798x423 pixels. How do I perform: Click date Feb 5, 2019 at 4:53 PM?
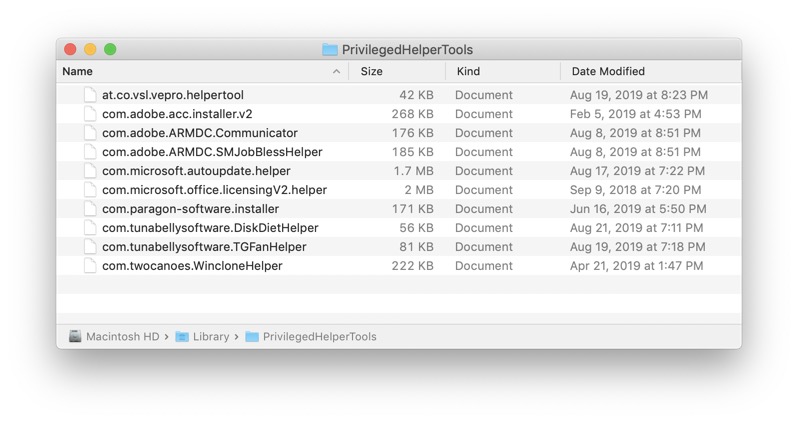coord(636,114)
